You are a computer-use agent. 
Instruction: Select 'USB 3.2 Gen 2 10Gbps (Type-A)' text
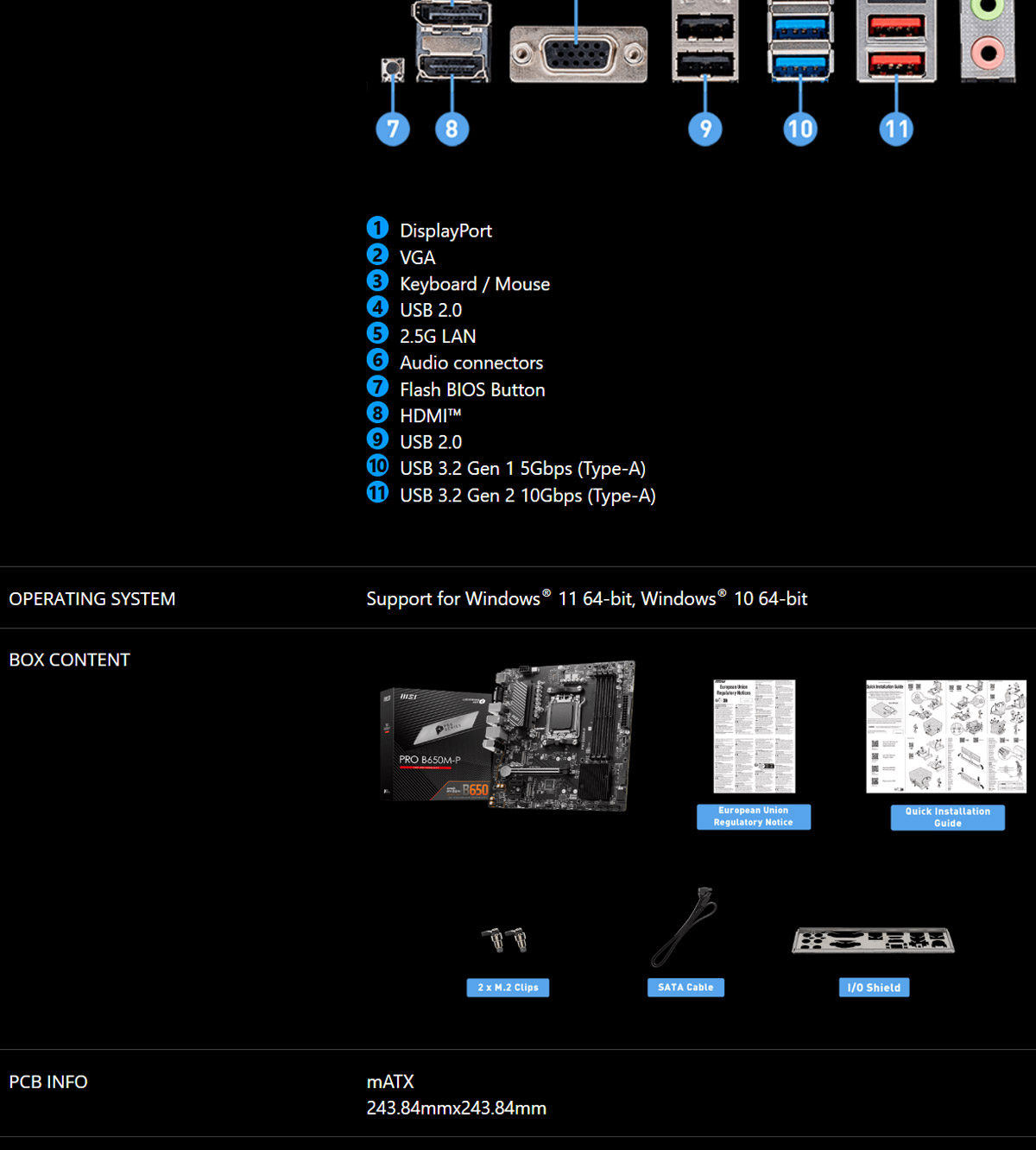527,496
